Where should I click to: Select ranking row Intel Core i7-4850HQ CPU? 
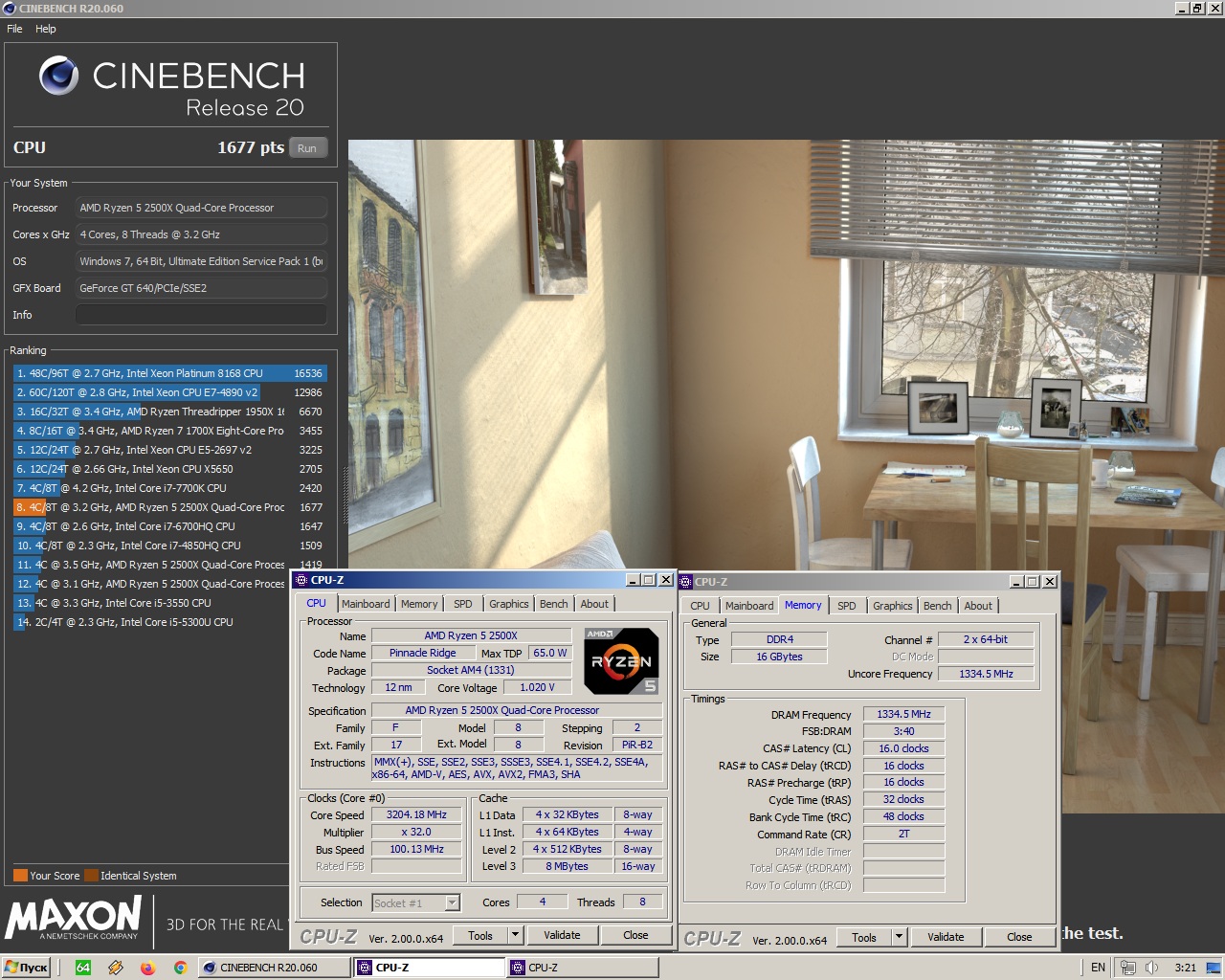tap(169, 546)
